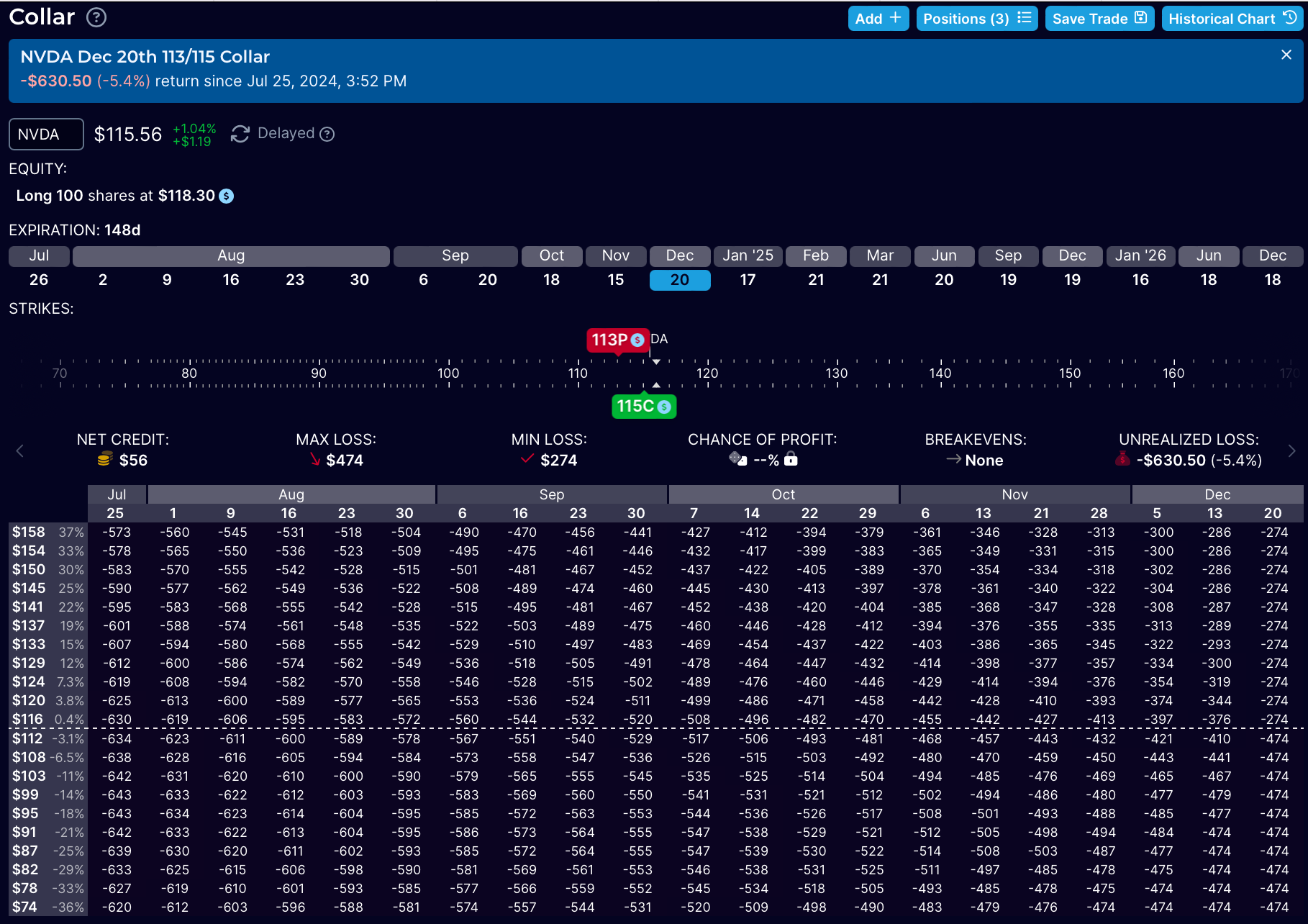Click the lock icon next to --%
Viewport: 1308px width, 924px height.
click(x=791, y=458)
